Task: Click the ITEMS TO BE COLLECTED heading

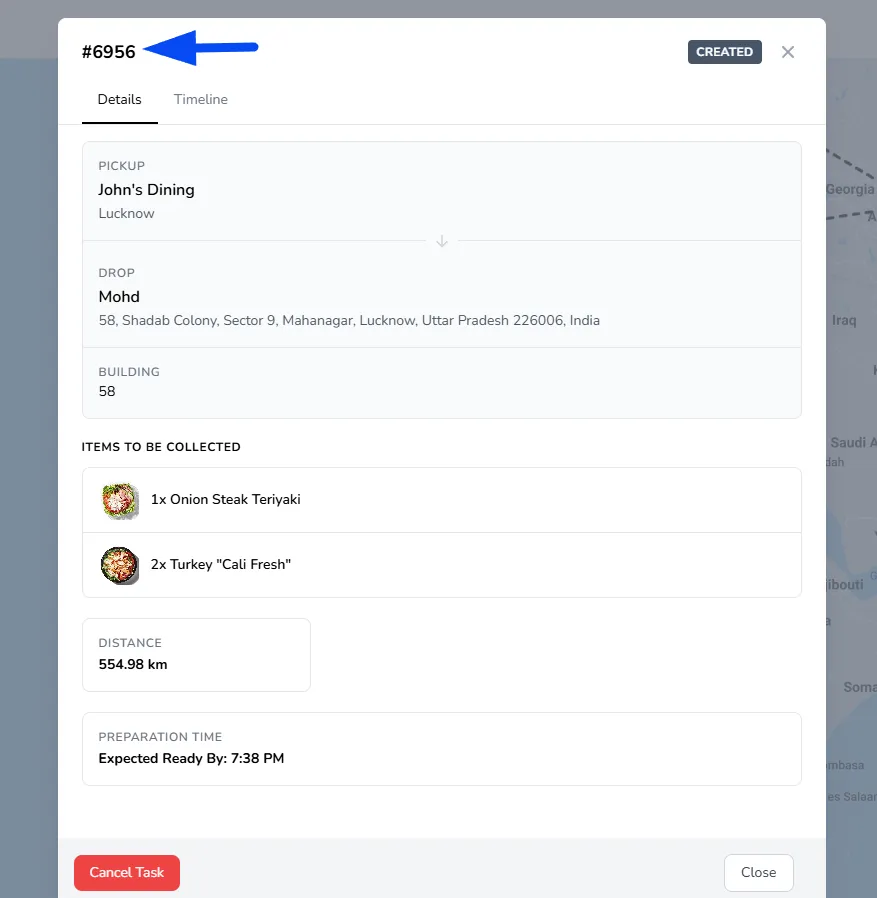Action: 161,447
